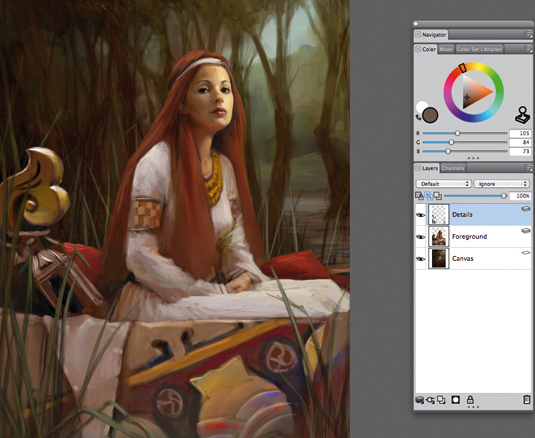Click the Foreground layer thumbnail
Image resolution: width=535 pixels, height=438 pixels.
click(438, 236)
